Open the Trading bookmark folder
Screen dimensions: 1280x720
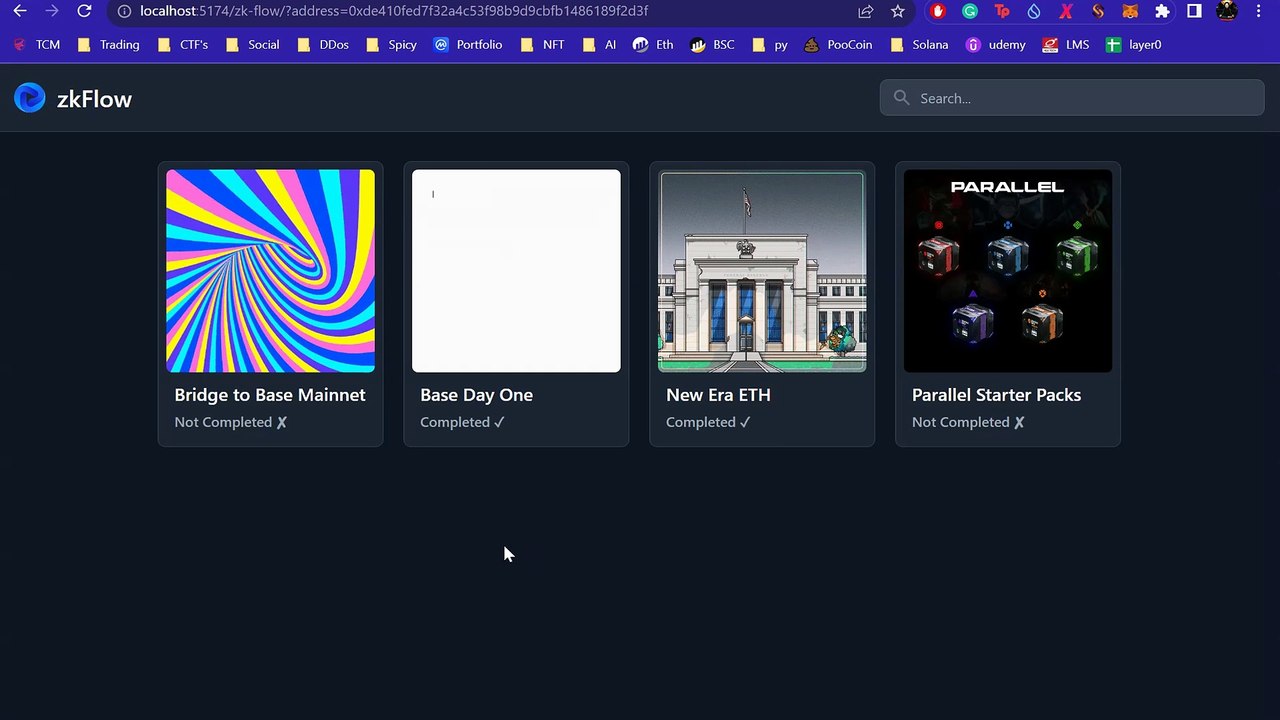pos(108,45)
